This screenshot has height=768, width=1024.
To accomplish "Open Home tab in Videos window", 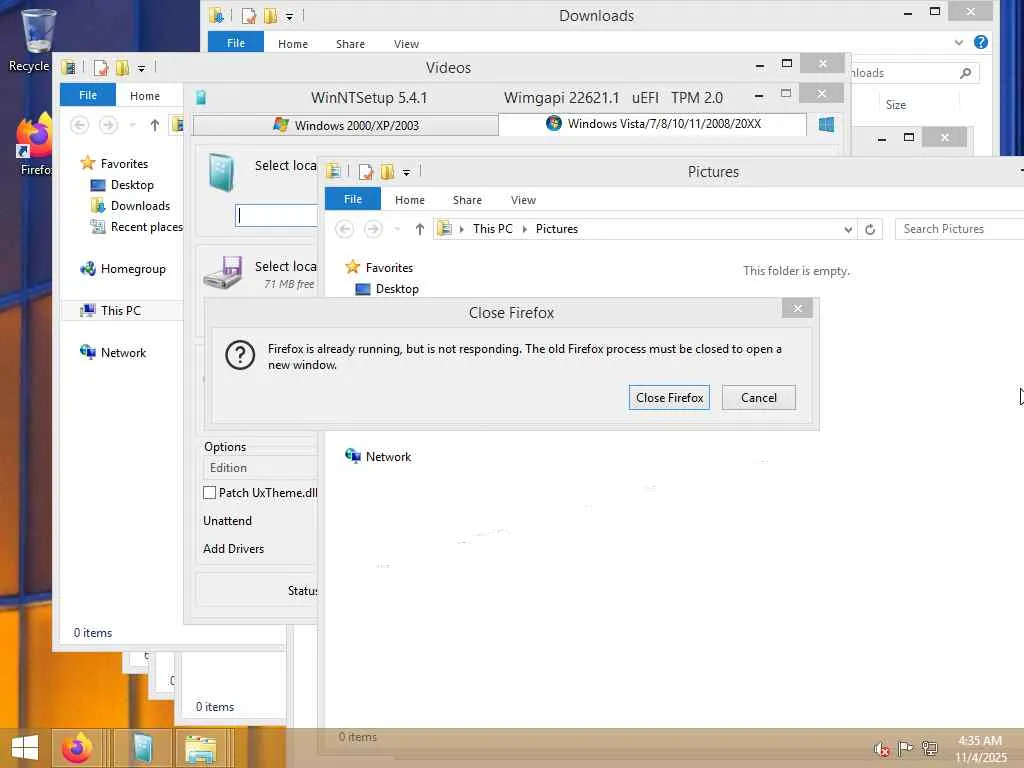I will pos(144,96).
